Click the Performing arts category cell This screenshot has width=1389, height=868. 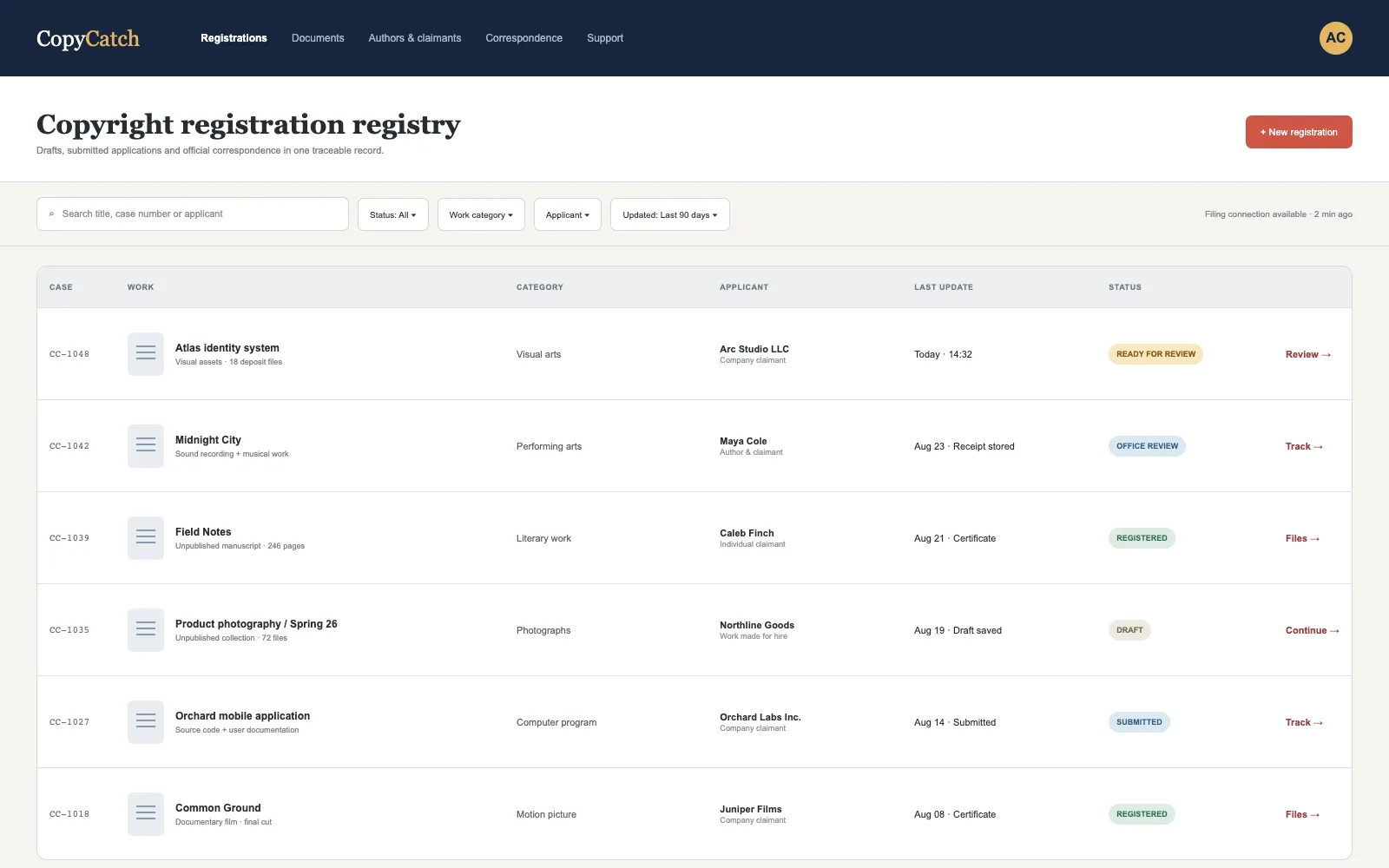(x=549, y=446)
